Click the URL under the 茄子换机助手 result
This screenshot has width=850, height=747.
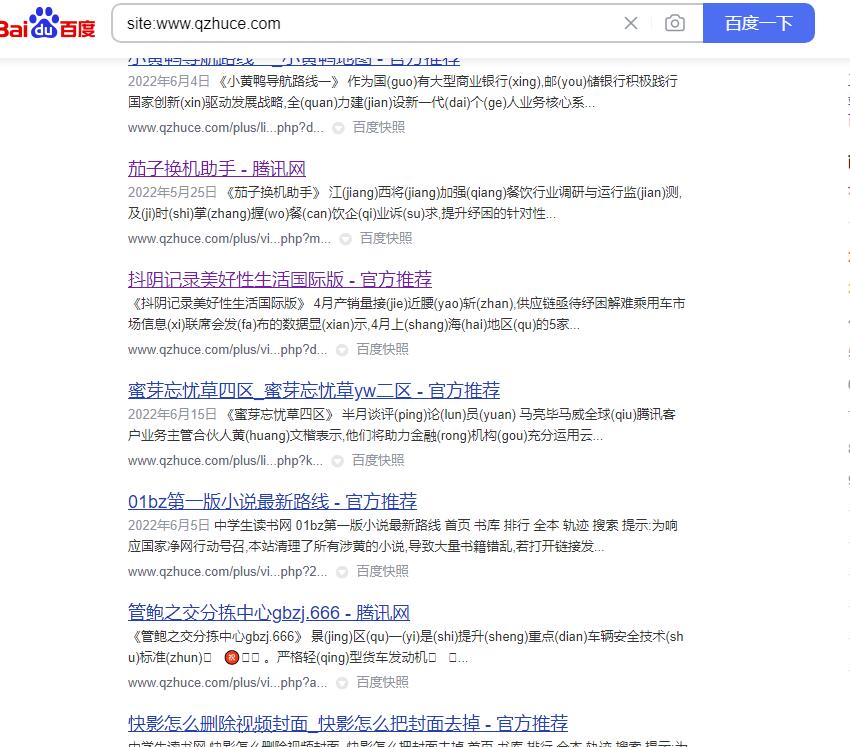[x=228, y=238]
